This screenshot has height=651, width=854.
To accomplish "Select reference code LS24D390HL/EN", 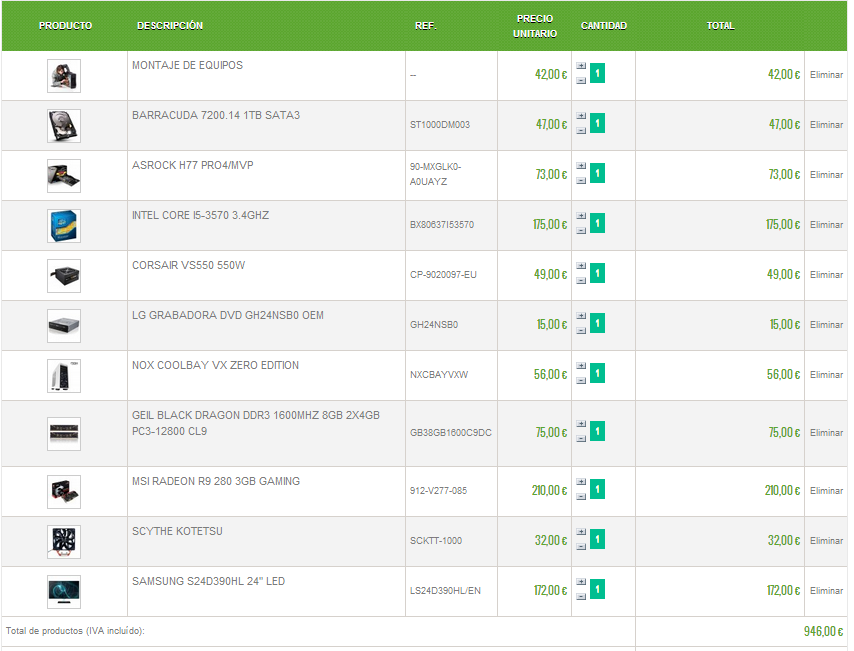I will pyautogui.click(x=445, y=592).
